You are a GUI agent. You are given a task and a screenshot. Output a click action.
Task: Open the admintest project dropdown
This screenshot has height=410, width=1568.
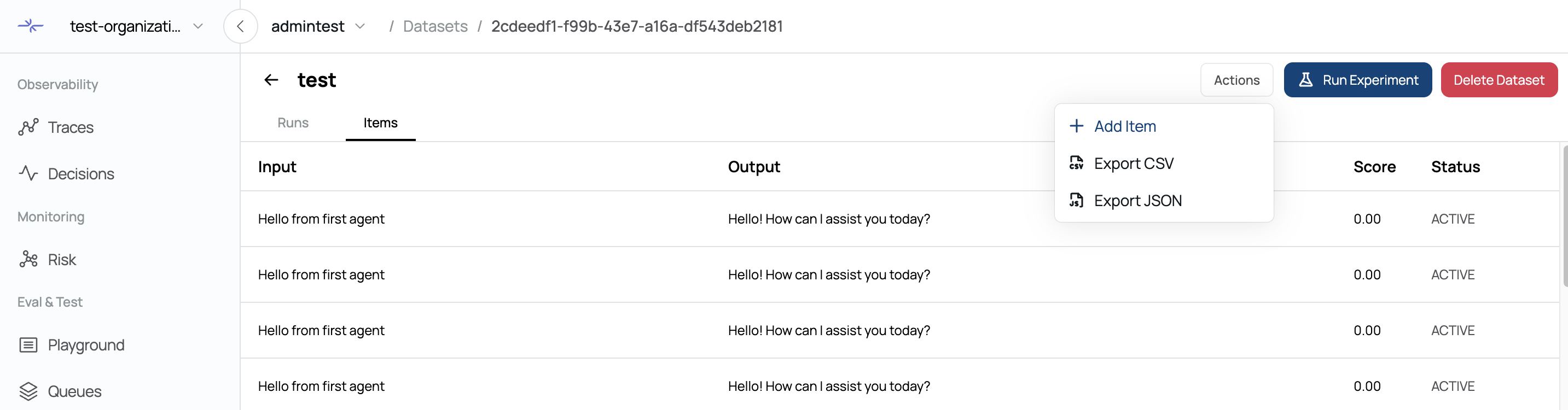pyautogui.click(x=360, y=26)
